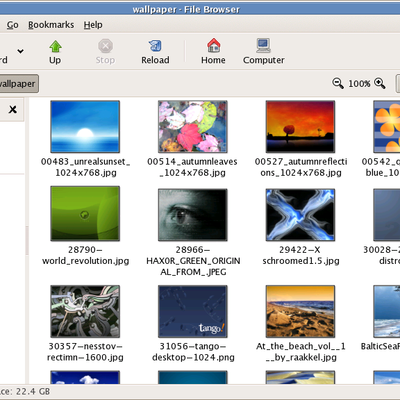400x400 pixels.
Task: Open Computer via monitor icon
Action: (263, 46)
